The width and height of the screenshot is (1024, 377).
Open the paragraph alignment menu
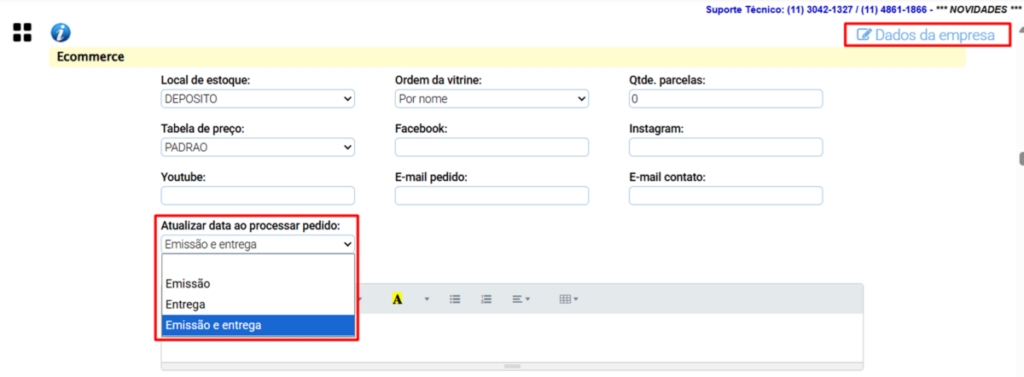(x=520, y=299)
